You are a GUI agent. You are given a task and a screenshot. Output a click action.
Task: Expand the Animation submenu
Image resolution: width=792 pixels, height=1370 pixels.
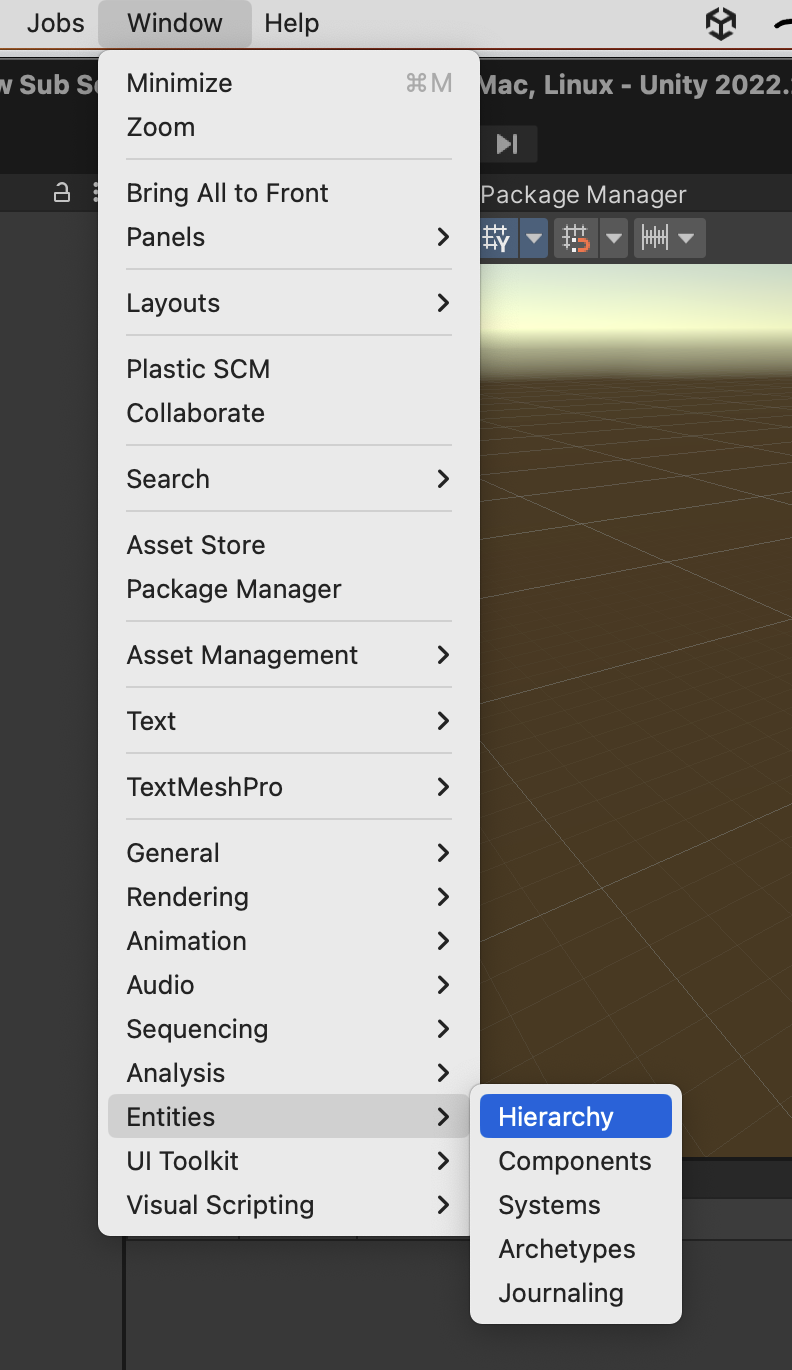click(x=289, y=941)
